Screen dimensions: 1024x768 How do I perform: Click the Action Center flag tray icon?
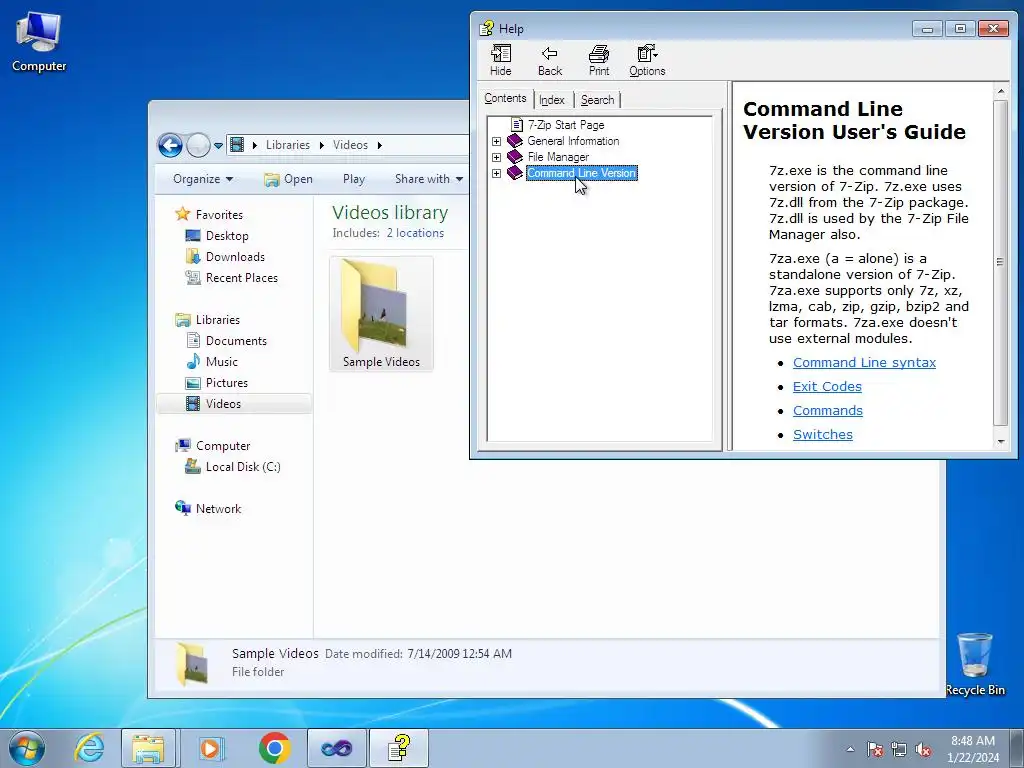click(x=874, y=749)
